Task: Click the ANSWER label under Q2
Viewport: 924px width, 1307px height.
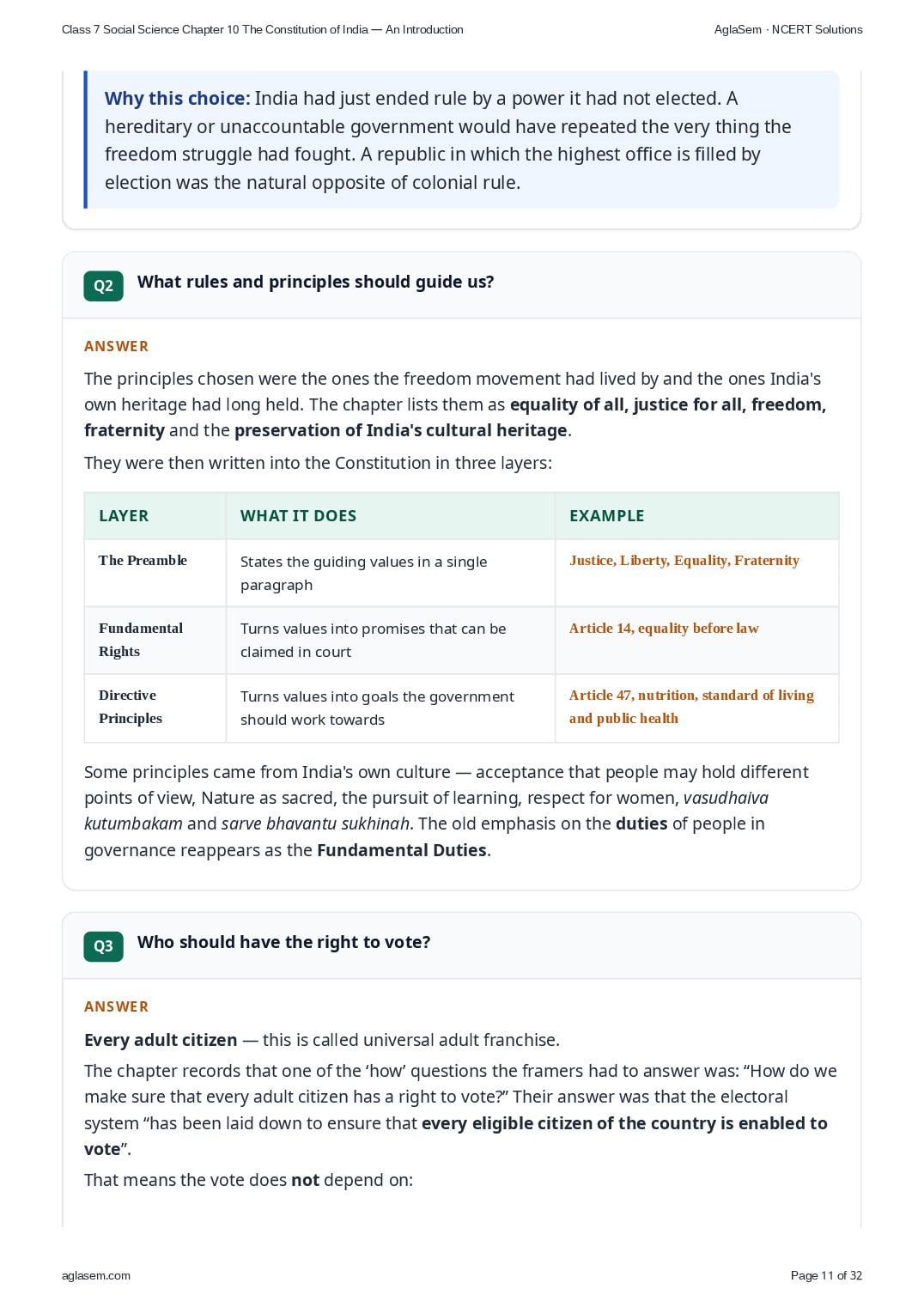Action: pos(117,346)
